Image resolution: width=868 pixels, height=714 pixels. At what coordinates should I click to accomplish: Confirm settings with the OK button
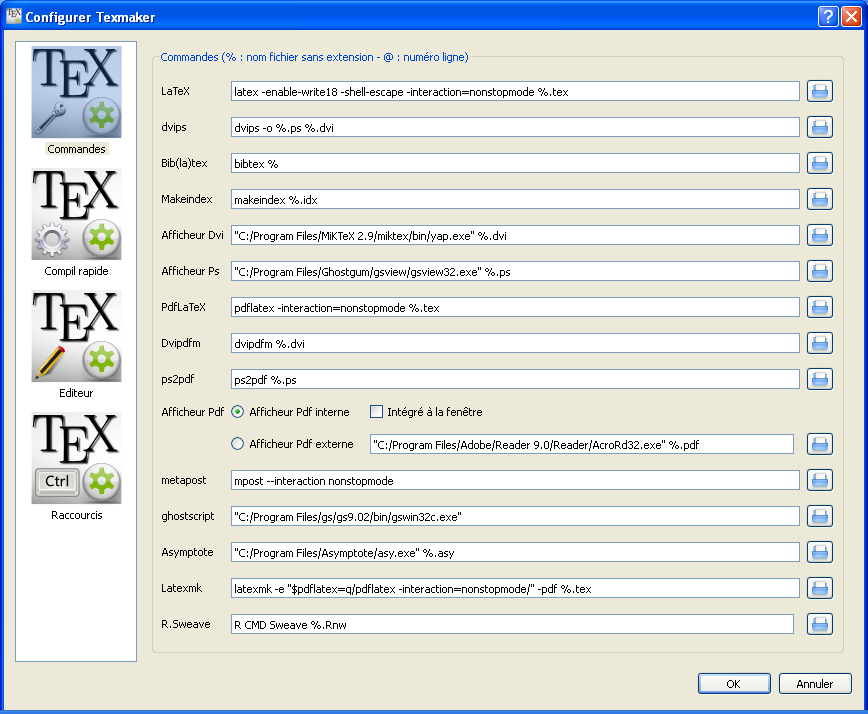point(733,684)
